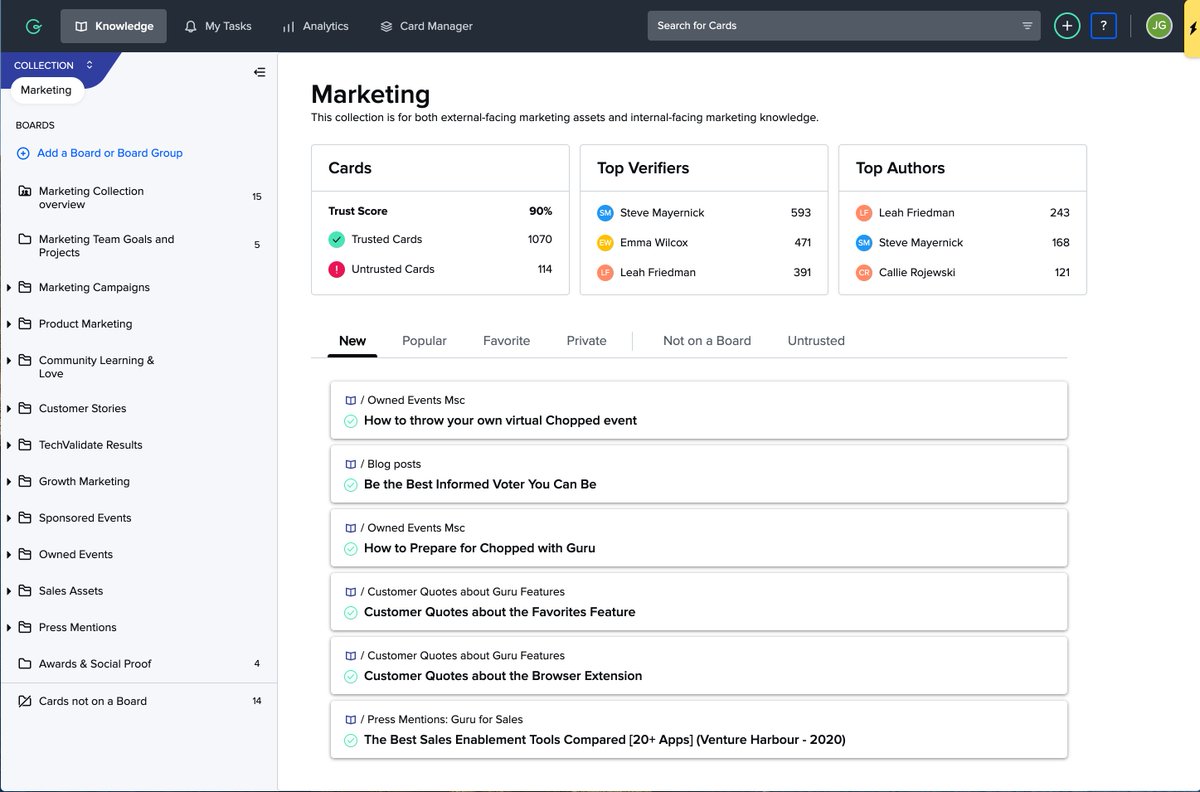1200x792 pixels.
Task: Click Emma Wilcox verifier count 471
Action: pos(802,243)
